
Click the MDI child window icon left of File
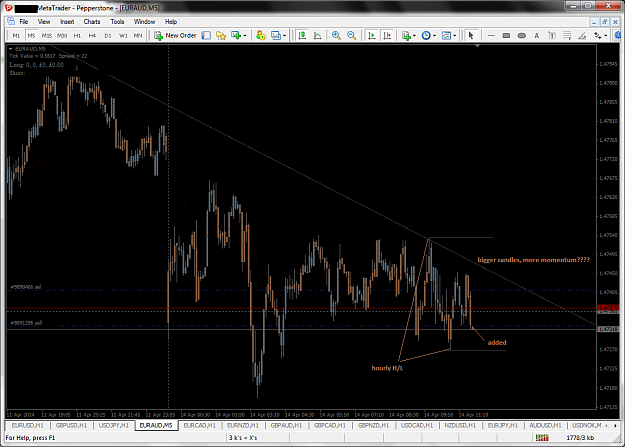click(x=11, y=22)
